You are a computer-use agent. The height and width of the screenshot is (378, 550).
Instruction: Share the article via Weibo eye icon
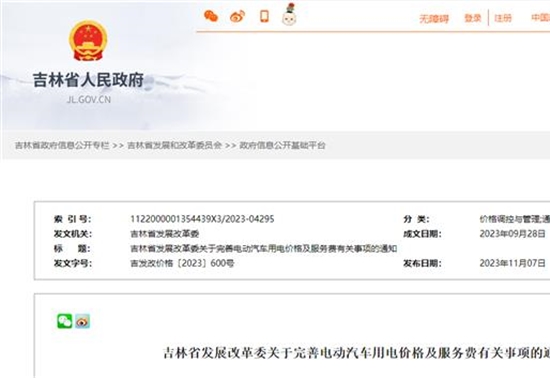82,321
